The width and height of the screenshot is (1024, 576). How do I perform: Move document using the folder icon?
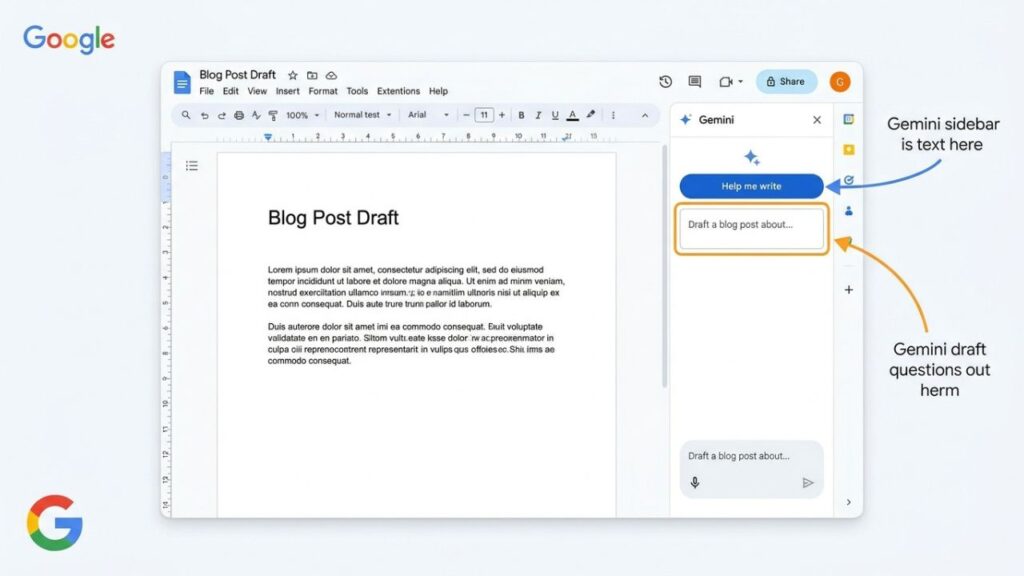(x=312, y=75)
